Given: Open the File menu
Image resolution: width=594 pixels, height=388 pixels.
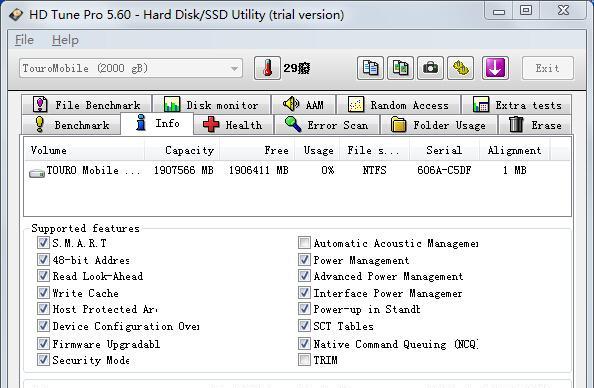Looking at the screenshot, I should pyautogui.click(x=24, y=40).
